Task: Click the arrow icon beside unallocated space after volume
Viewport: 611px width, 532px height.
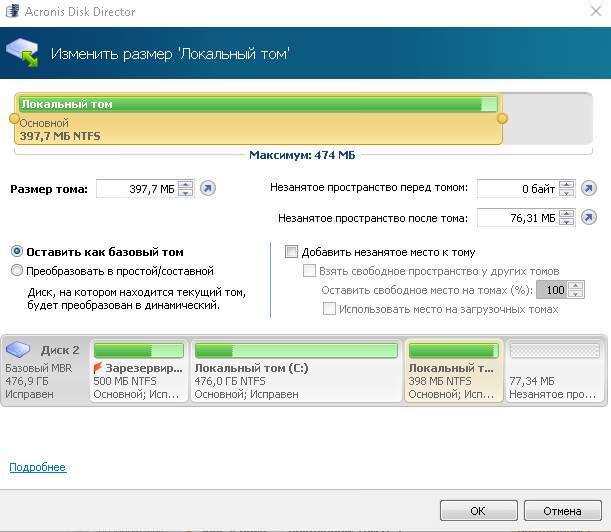Action: (589, 217)
